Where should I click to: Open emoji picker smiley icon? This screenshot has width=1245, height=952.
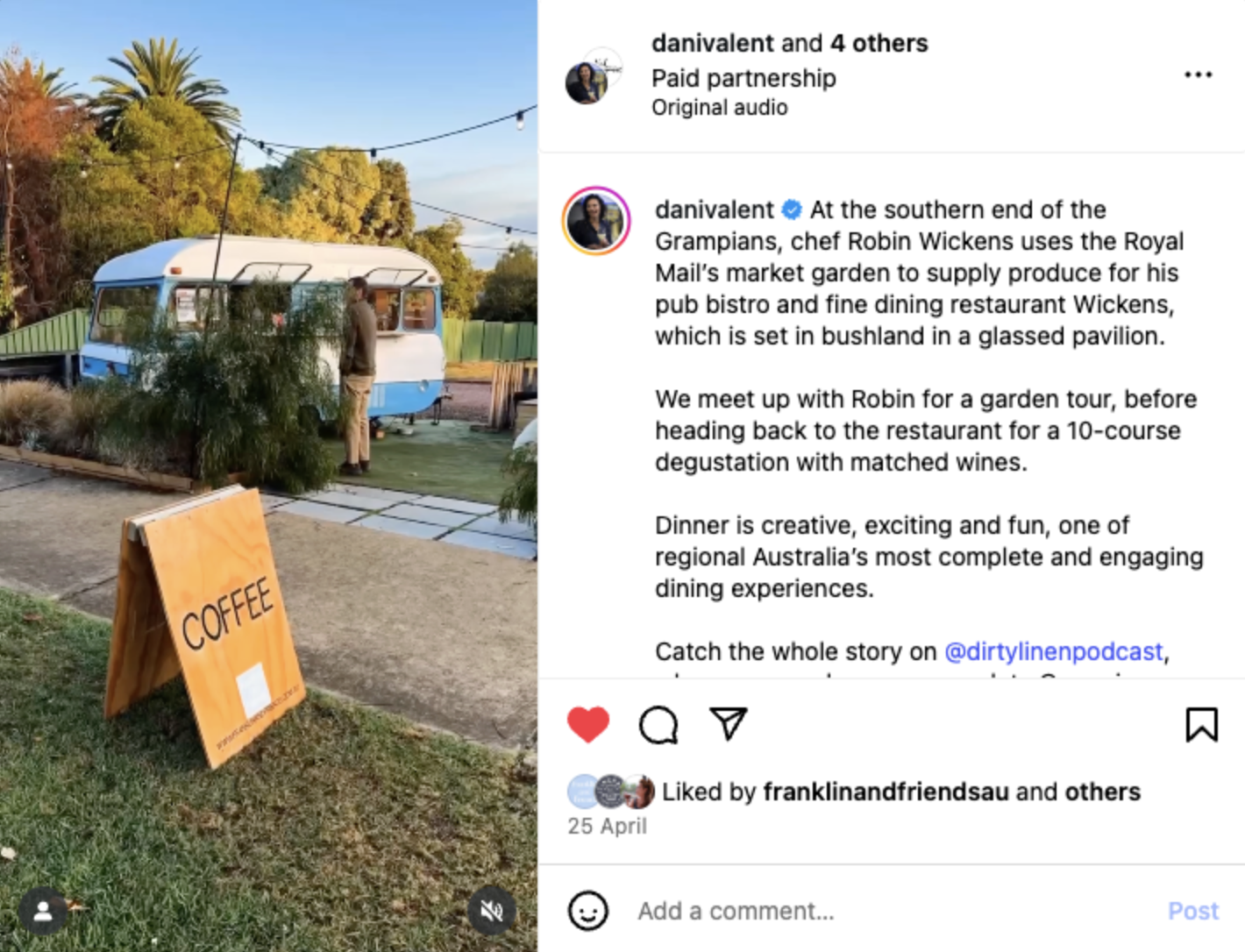[587, 911]
